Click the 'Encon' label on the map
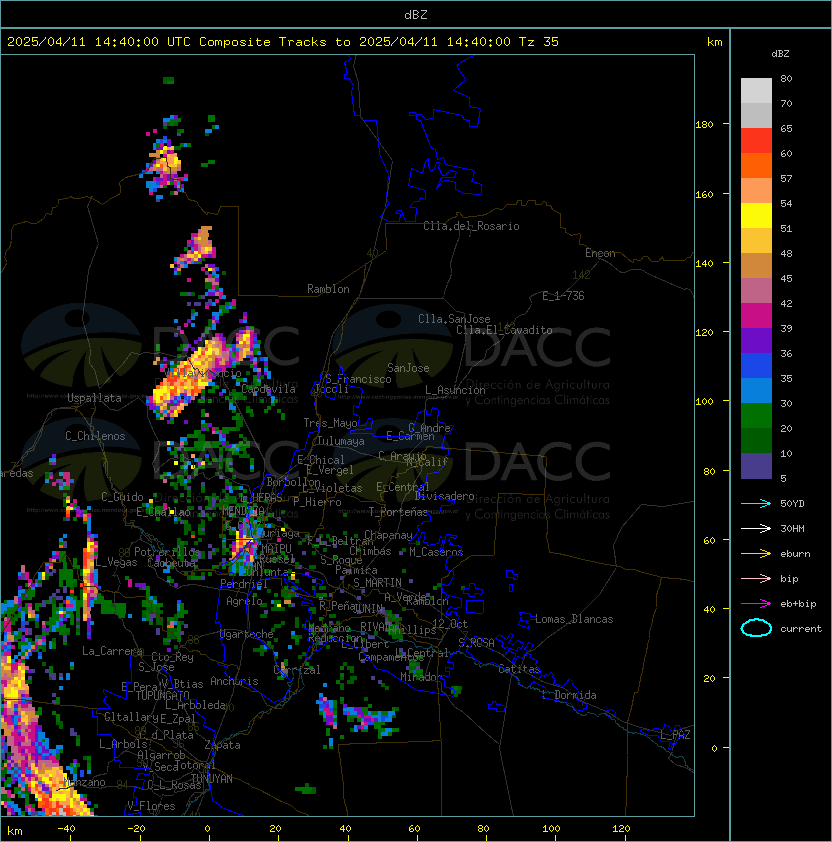Screen dimensions: 832x842 point(600,253)
